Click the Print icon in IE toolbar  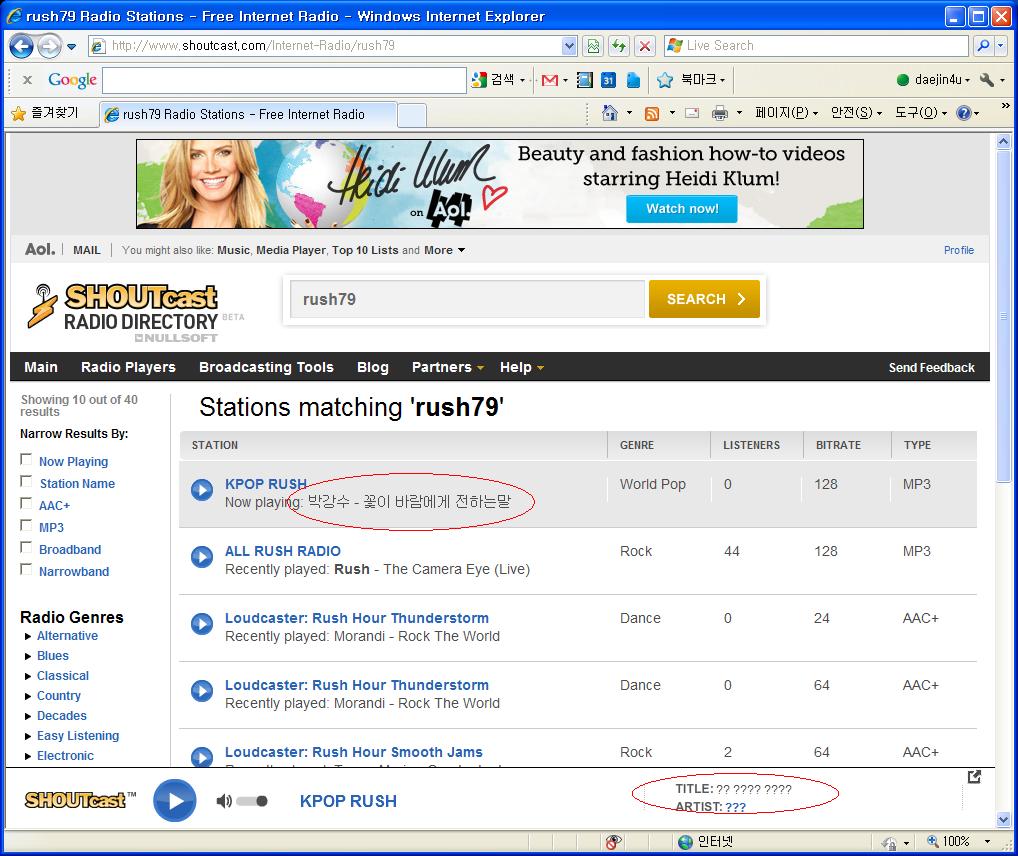719,113
